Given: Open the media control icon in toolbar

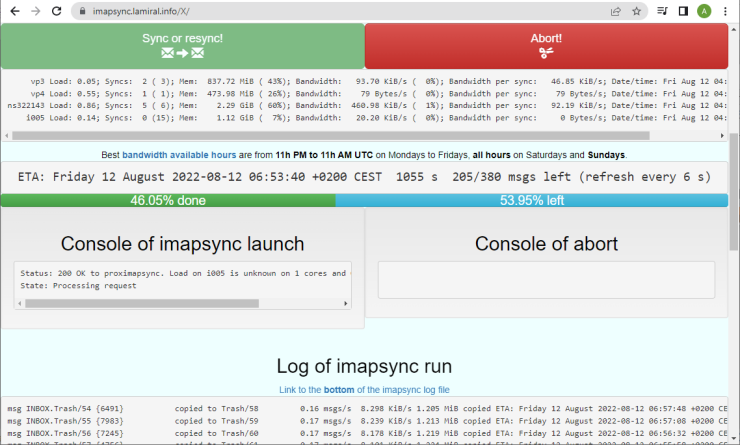Looking at the screenshot, I should point(663,11).
